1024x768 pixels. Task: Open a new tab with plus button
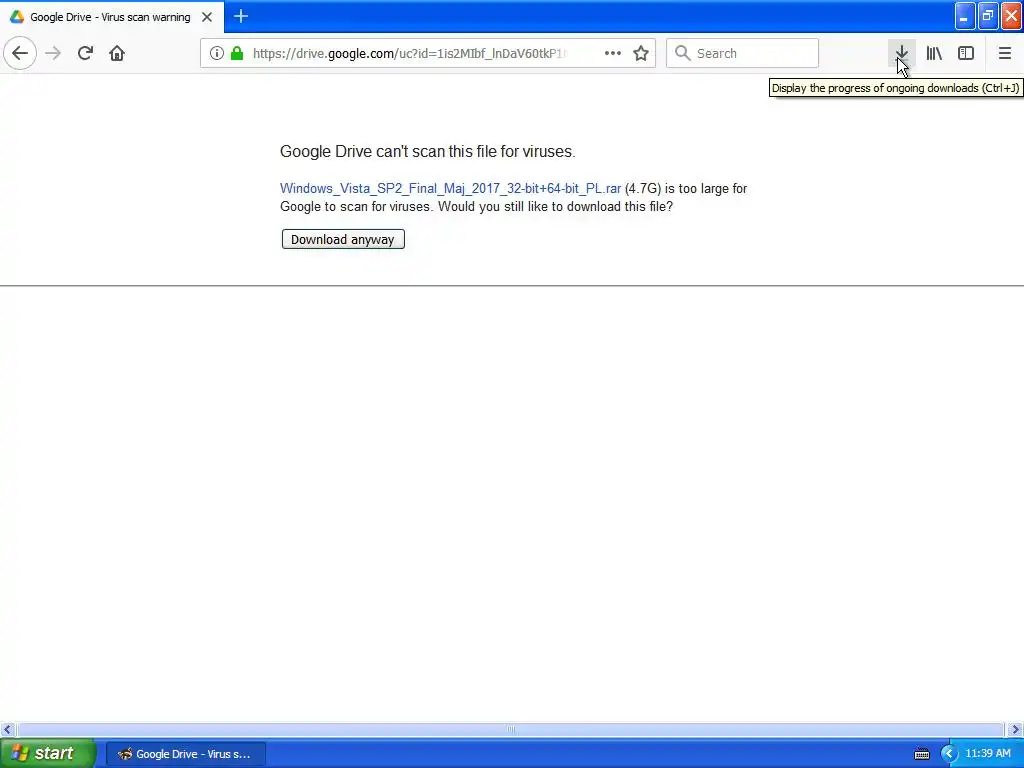(x=241, y=16)
